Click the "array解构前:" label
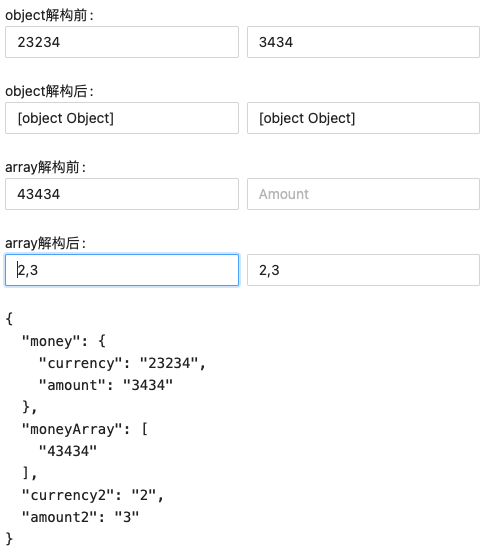 (x=46, y=167)
